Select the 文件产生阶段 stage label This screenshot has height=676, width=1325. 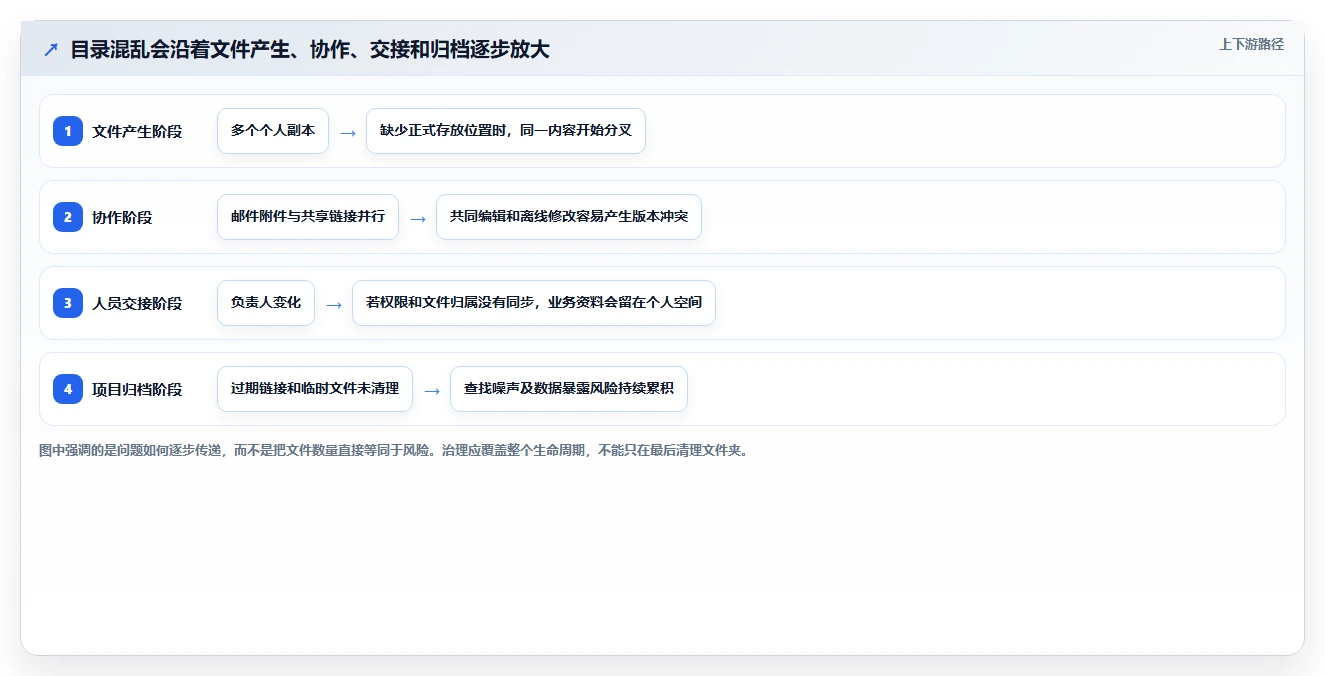[x=137, y=131]
